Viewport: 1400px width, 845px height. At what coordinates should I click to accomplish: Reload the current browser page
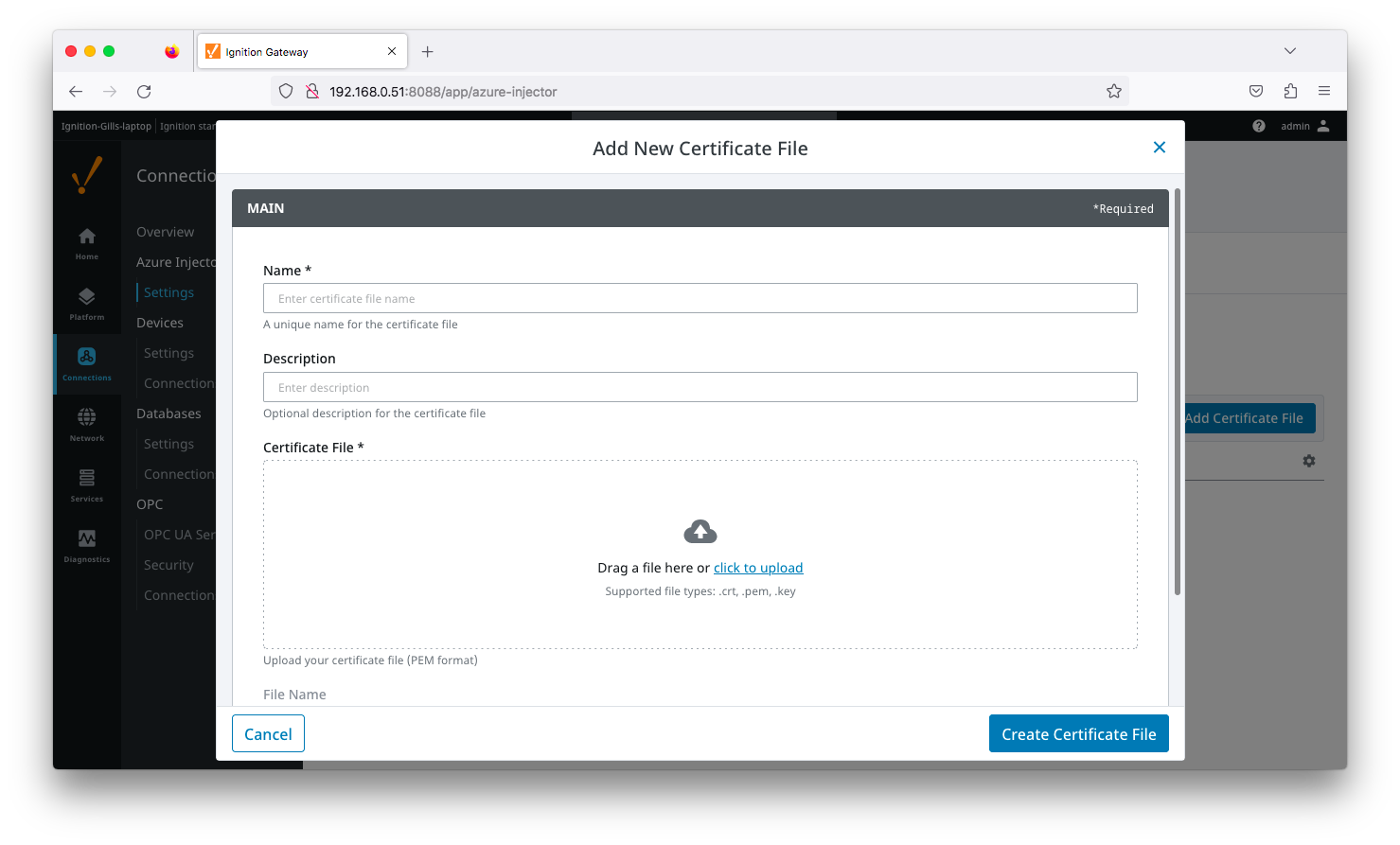click(144, 92)
